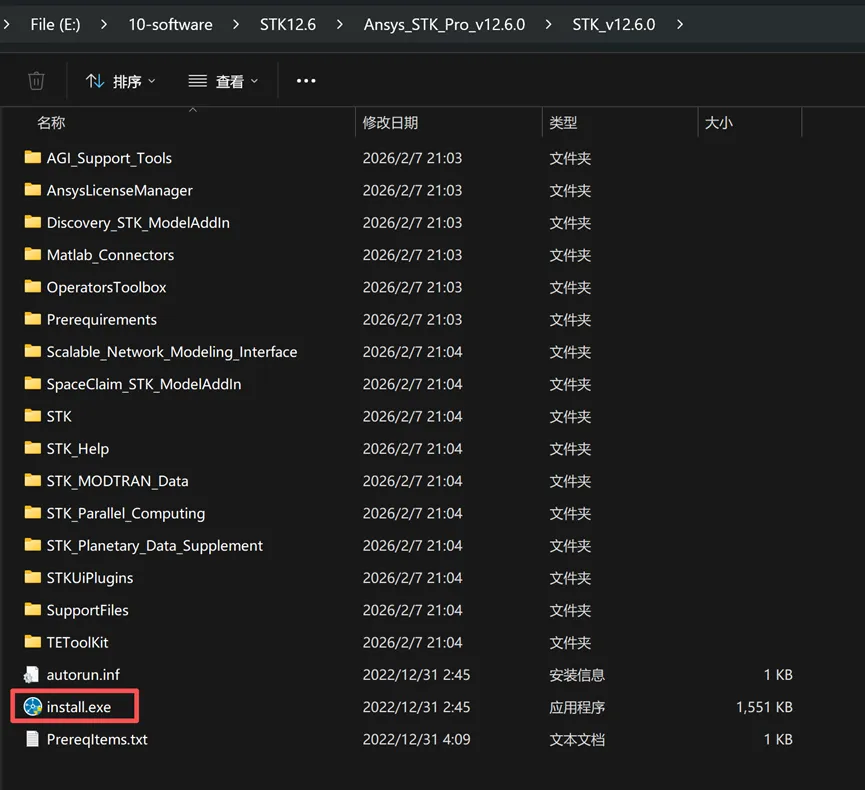Screen dimensions: 865x790
Task: Click the 安装信息 type cell
Action: click(576, 675)
